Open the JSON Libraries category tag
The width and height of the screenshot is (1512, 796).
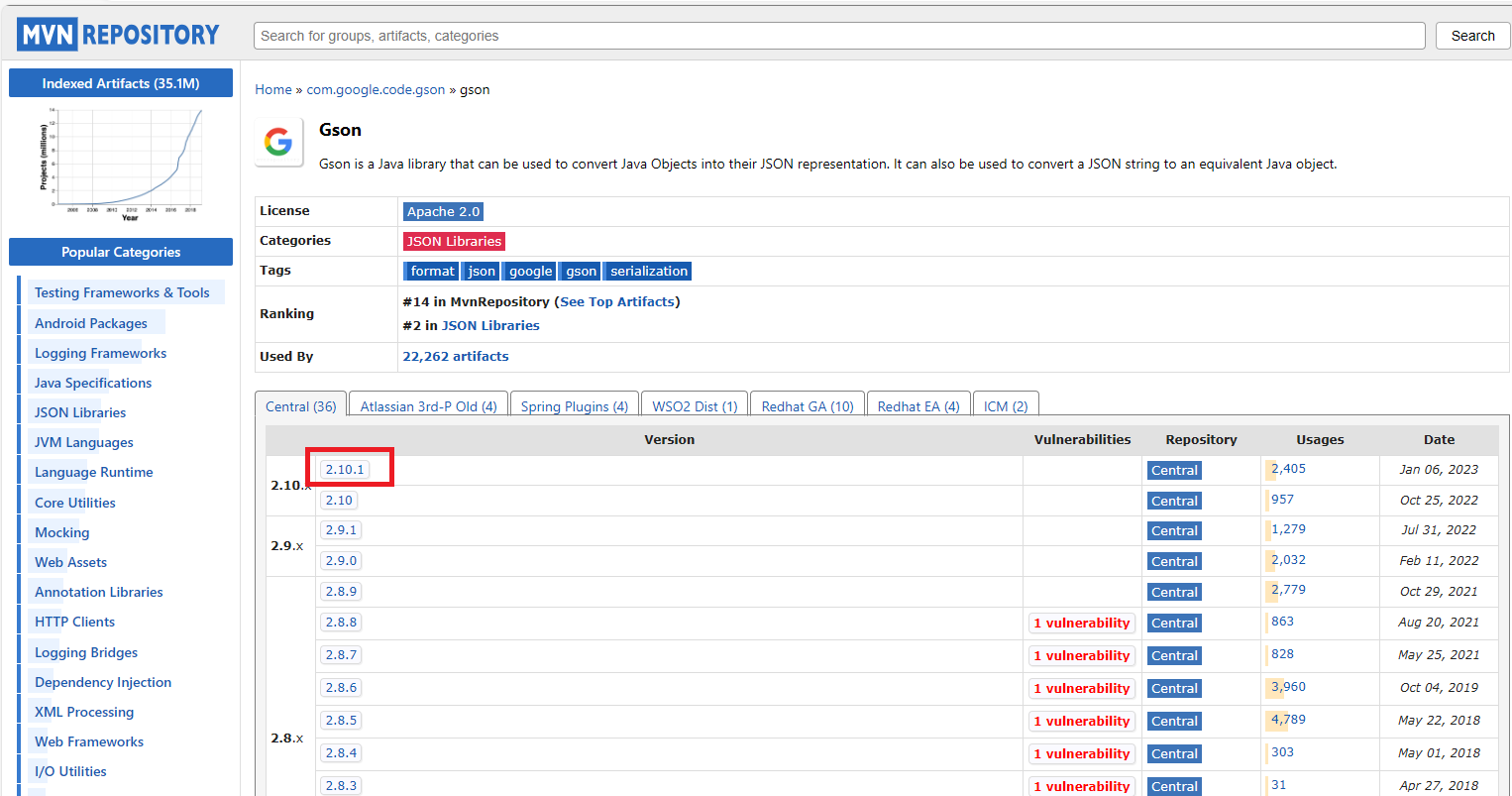(454, 241)
